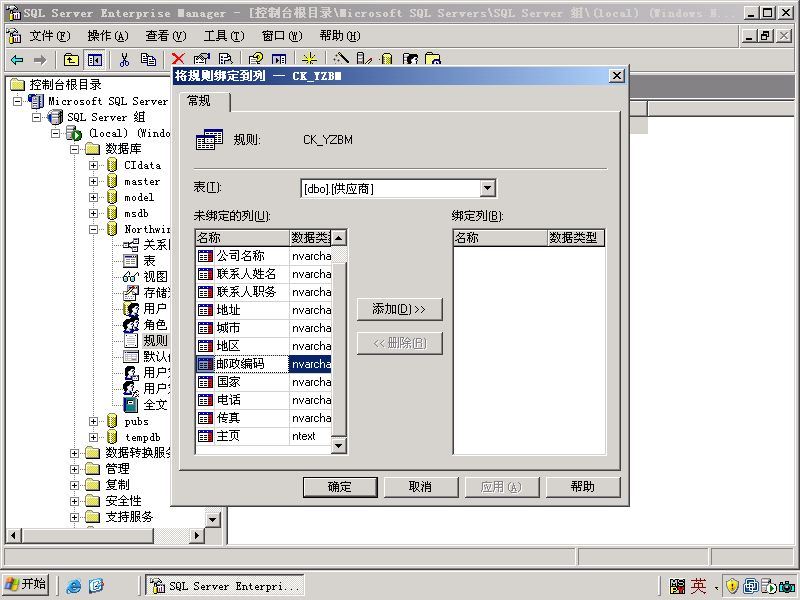
Task: Select the 传真 column row
Action: tap(264, 418)
